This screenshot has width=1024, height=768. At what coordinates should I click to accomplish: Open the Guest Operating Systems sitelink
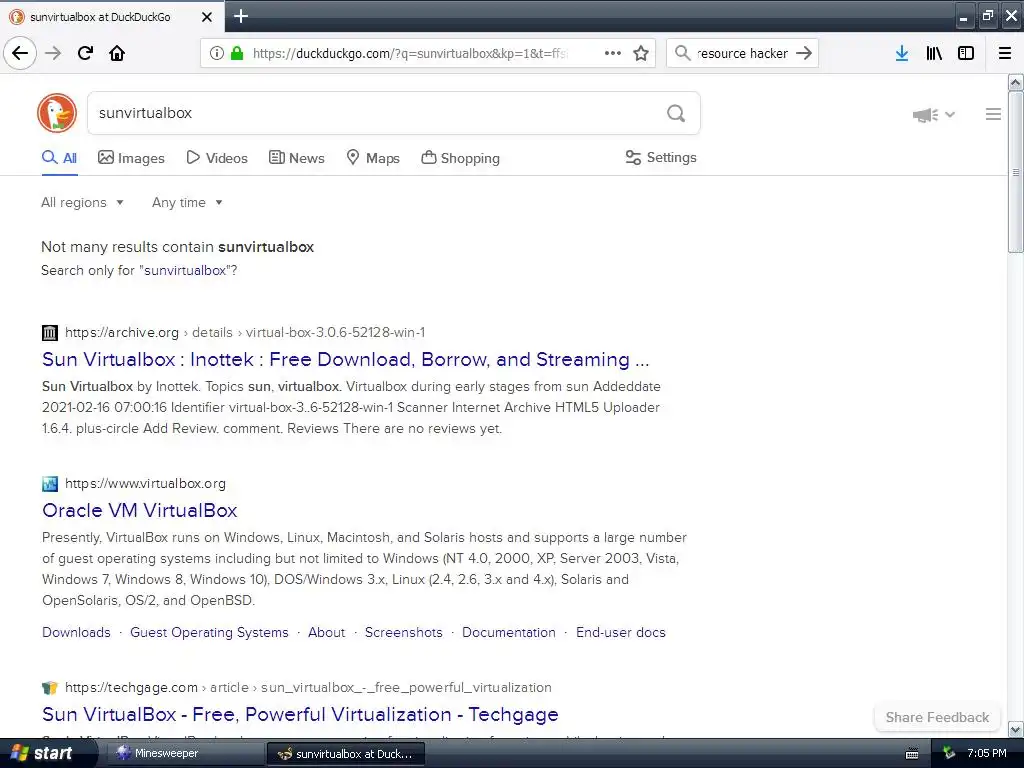tap(209, 632)
